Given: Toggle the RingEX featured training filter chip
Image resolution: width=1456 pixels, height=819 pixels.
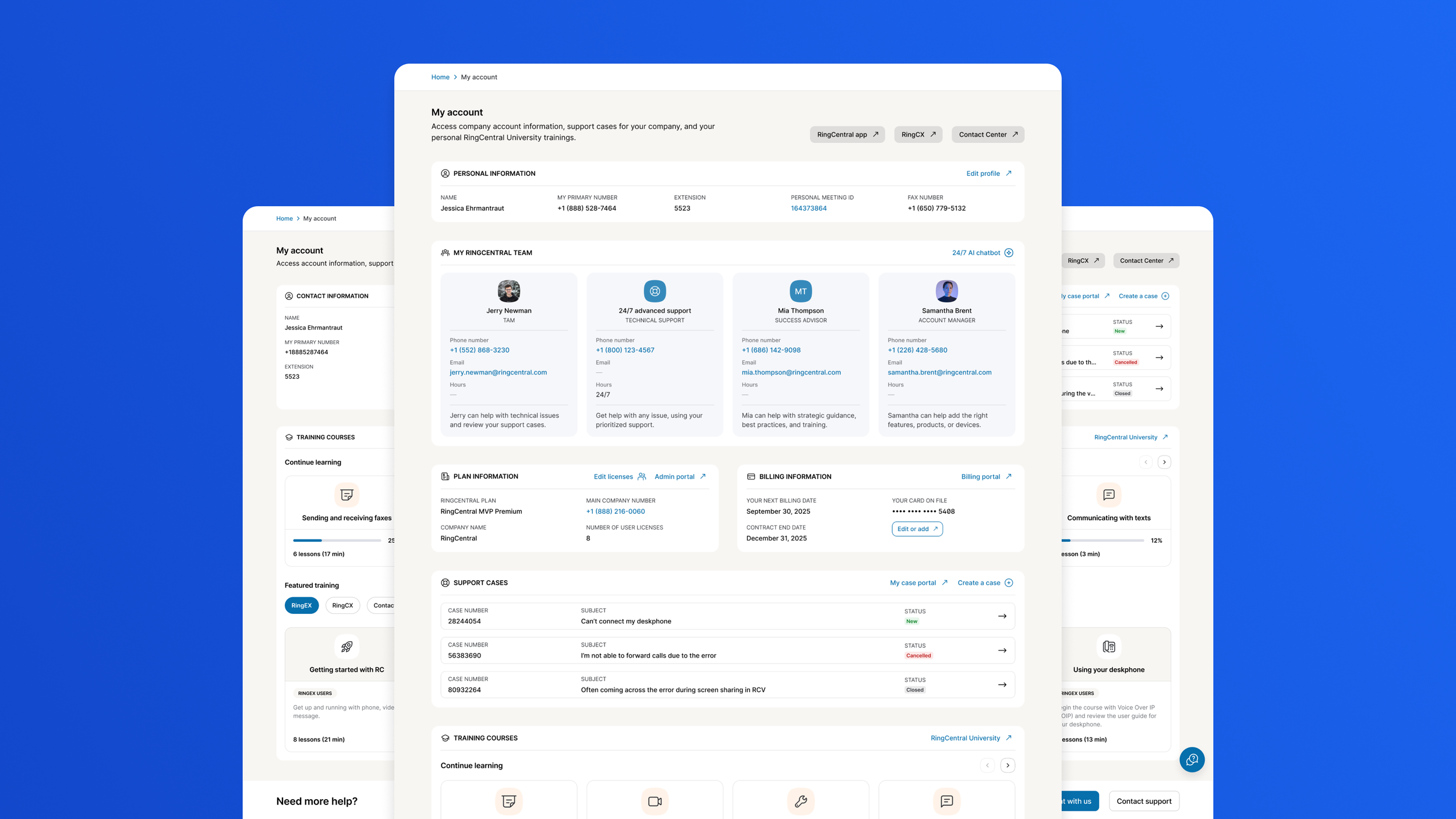Looking at the screenshot, I should click(301, 605).
